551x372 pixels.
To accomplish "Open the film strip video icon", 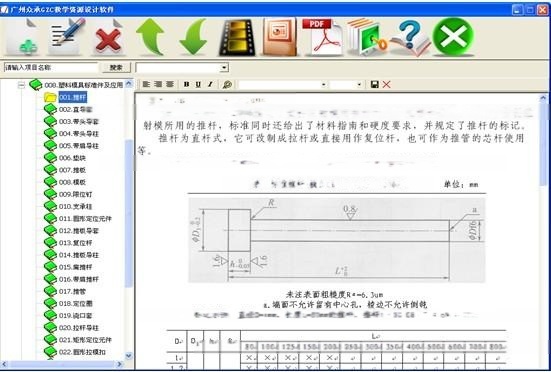I will (237, 37).
